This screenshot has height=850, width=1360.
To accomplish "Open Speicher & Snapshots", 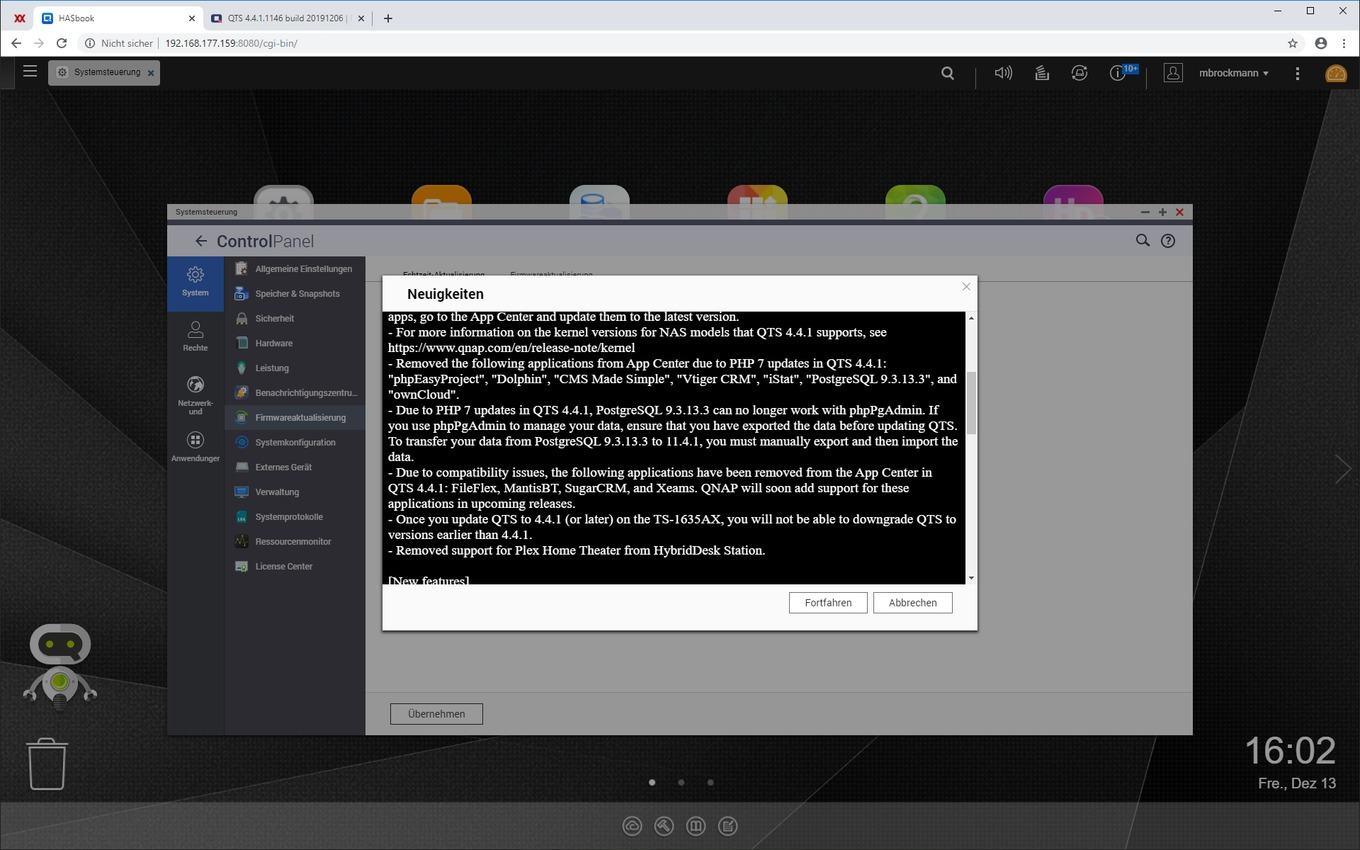I will click(295, 294).
